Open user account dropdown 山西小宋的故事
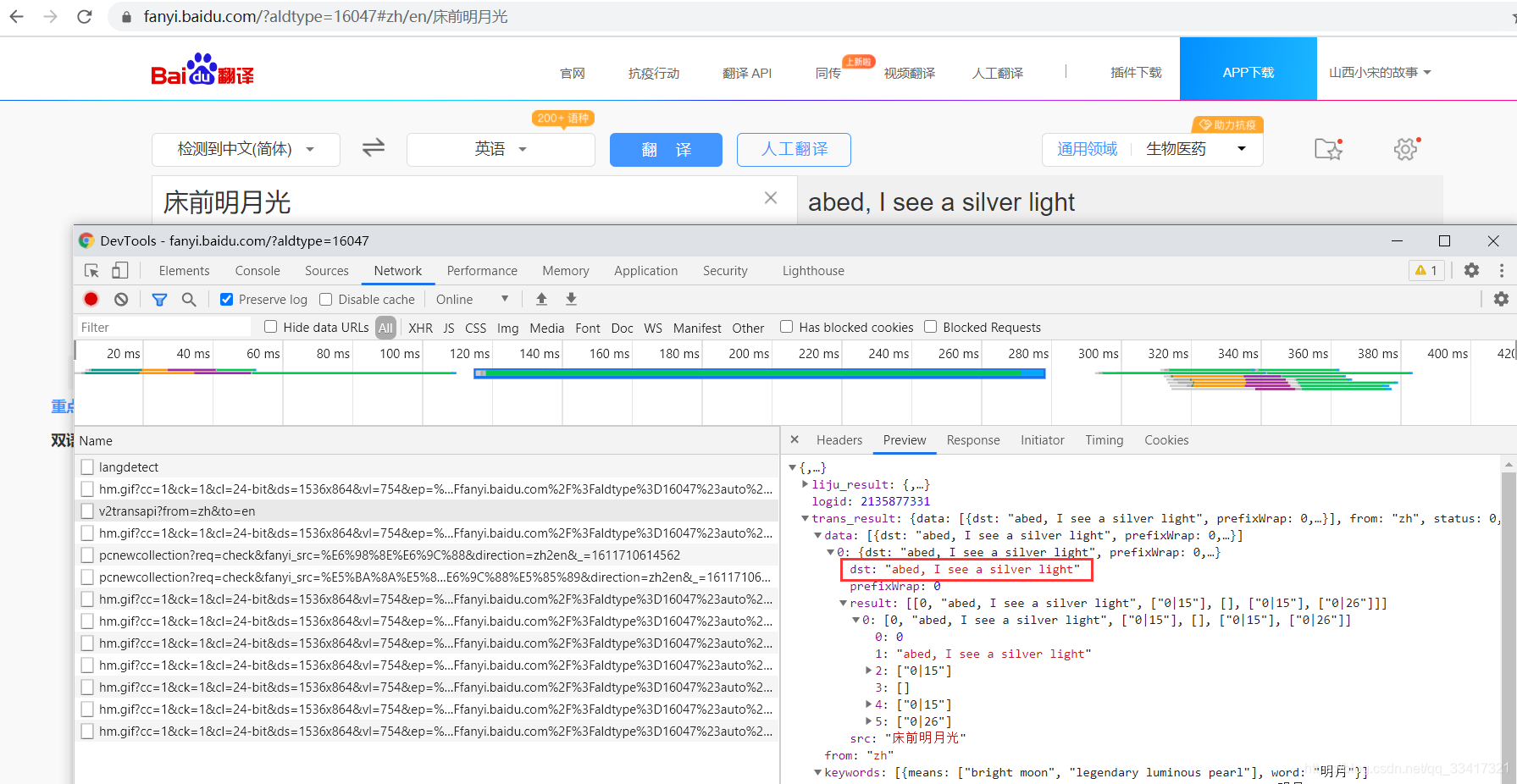This screenshot has width=1517, height=784. pos(1380,73)
